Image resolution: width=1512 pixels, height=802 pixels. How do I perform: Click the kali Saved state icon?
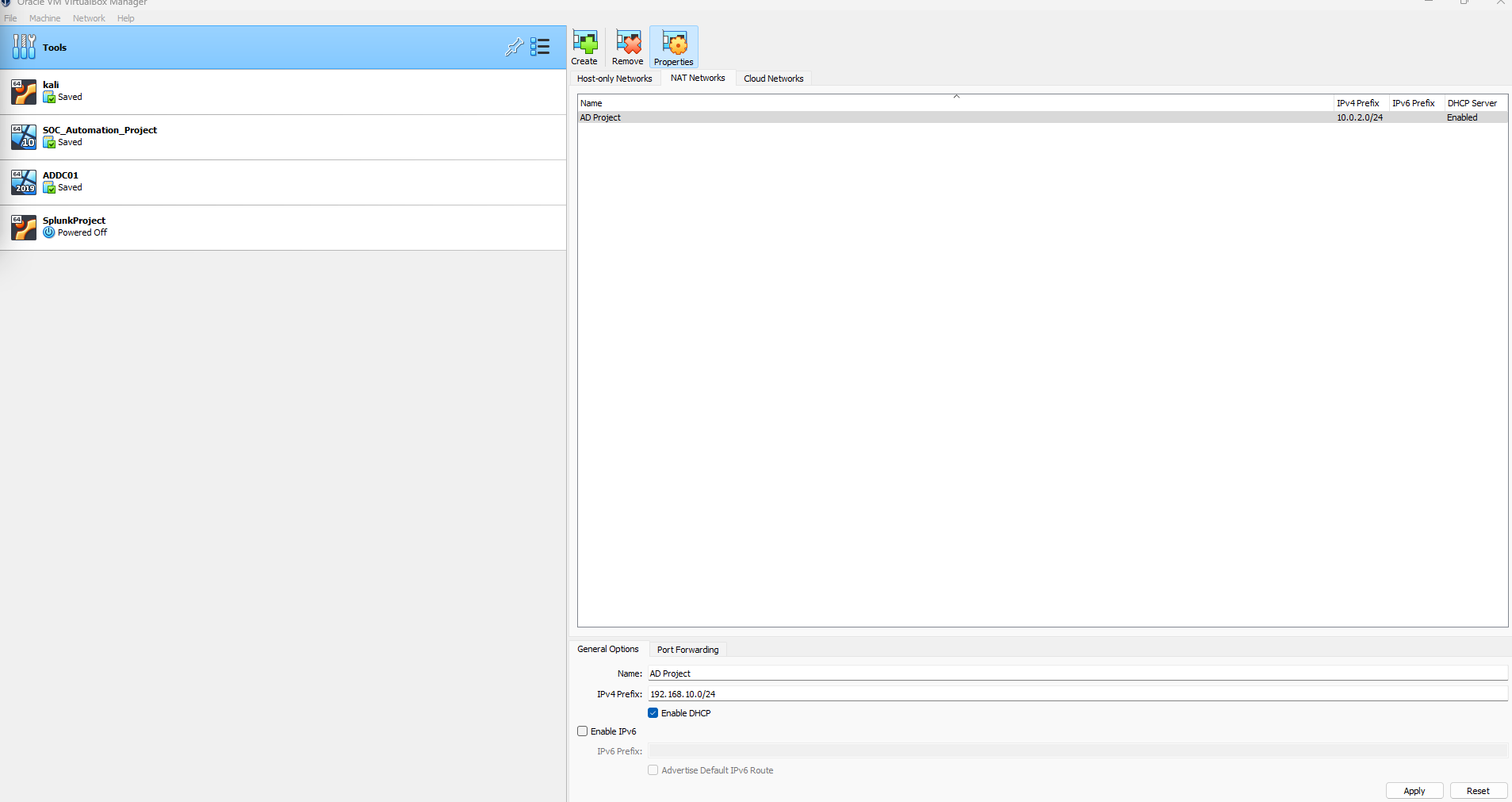49,98
